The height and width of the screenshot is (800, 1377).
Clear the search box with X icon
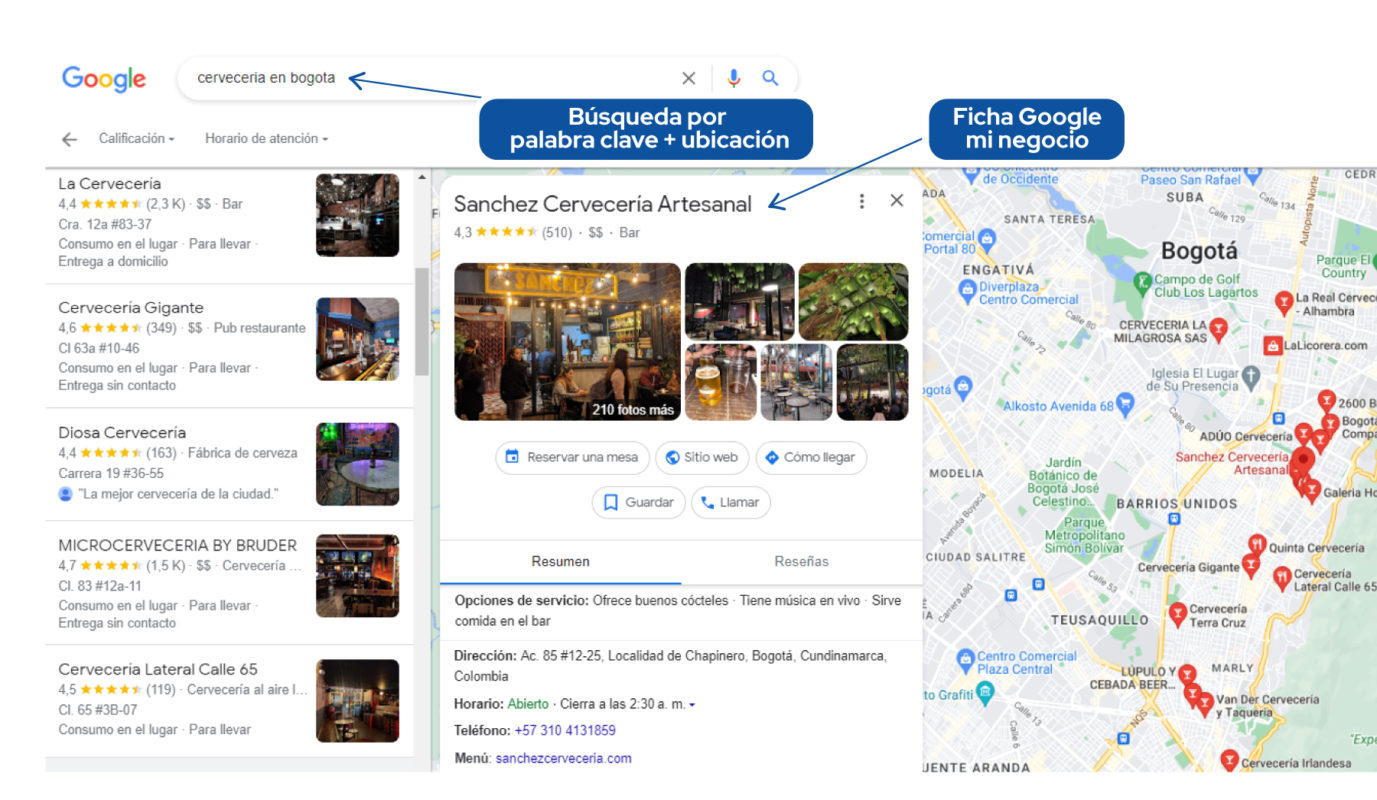click(x=688, y=78)
